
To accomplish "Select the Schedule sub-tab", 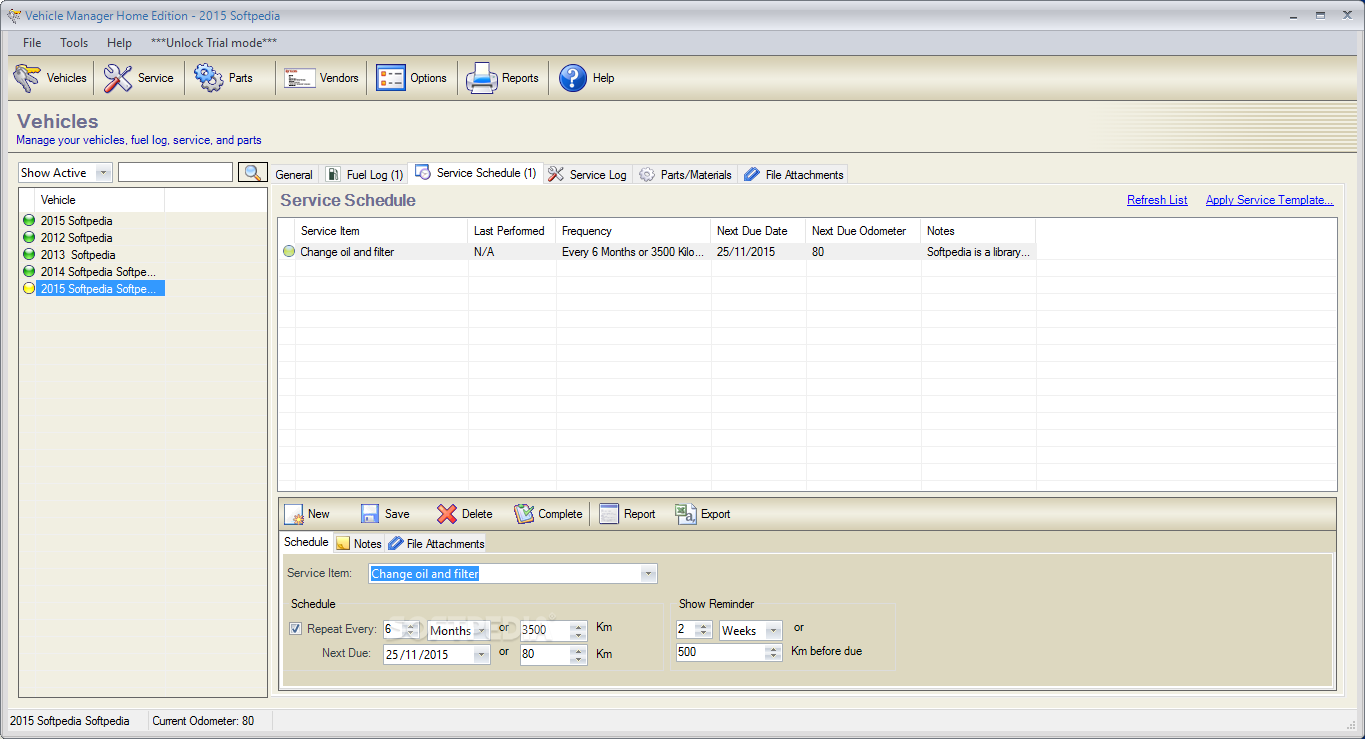I will pos(306,542).
